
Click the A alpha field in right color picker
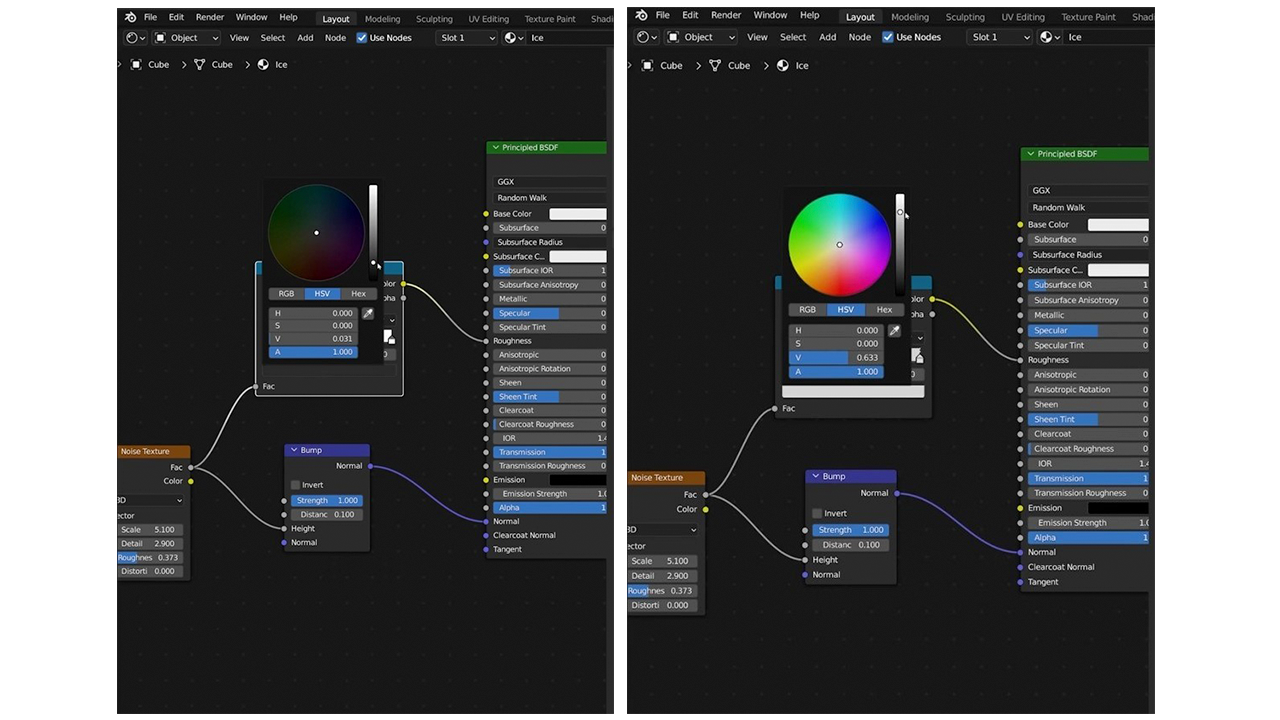(837, 372)
